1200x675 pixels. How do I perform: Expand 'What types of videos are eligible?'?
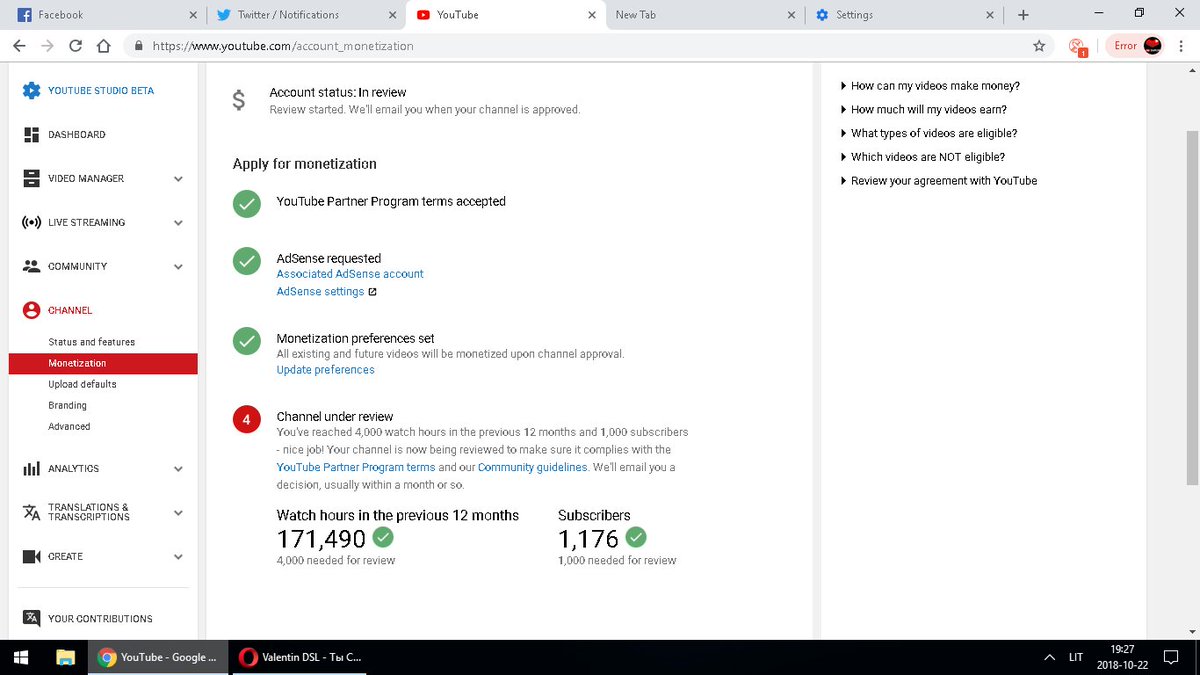pos(929,133)
